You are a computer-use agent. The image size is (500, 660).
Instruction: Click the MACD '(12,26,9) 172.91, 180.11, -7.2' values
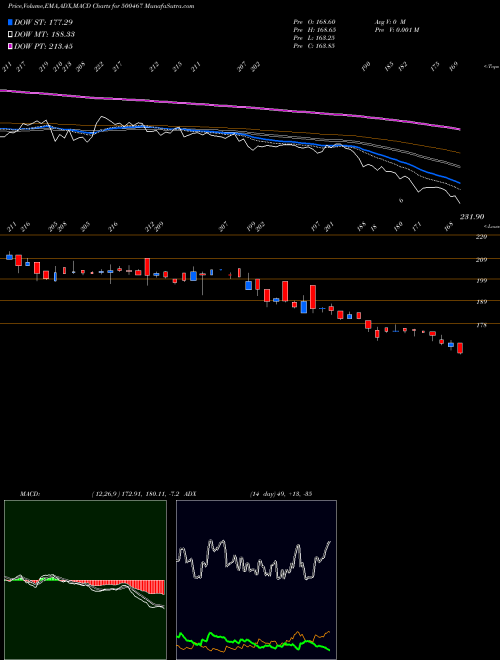(136, 494)
